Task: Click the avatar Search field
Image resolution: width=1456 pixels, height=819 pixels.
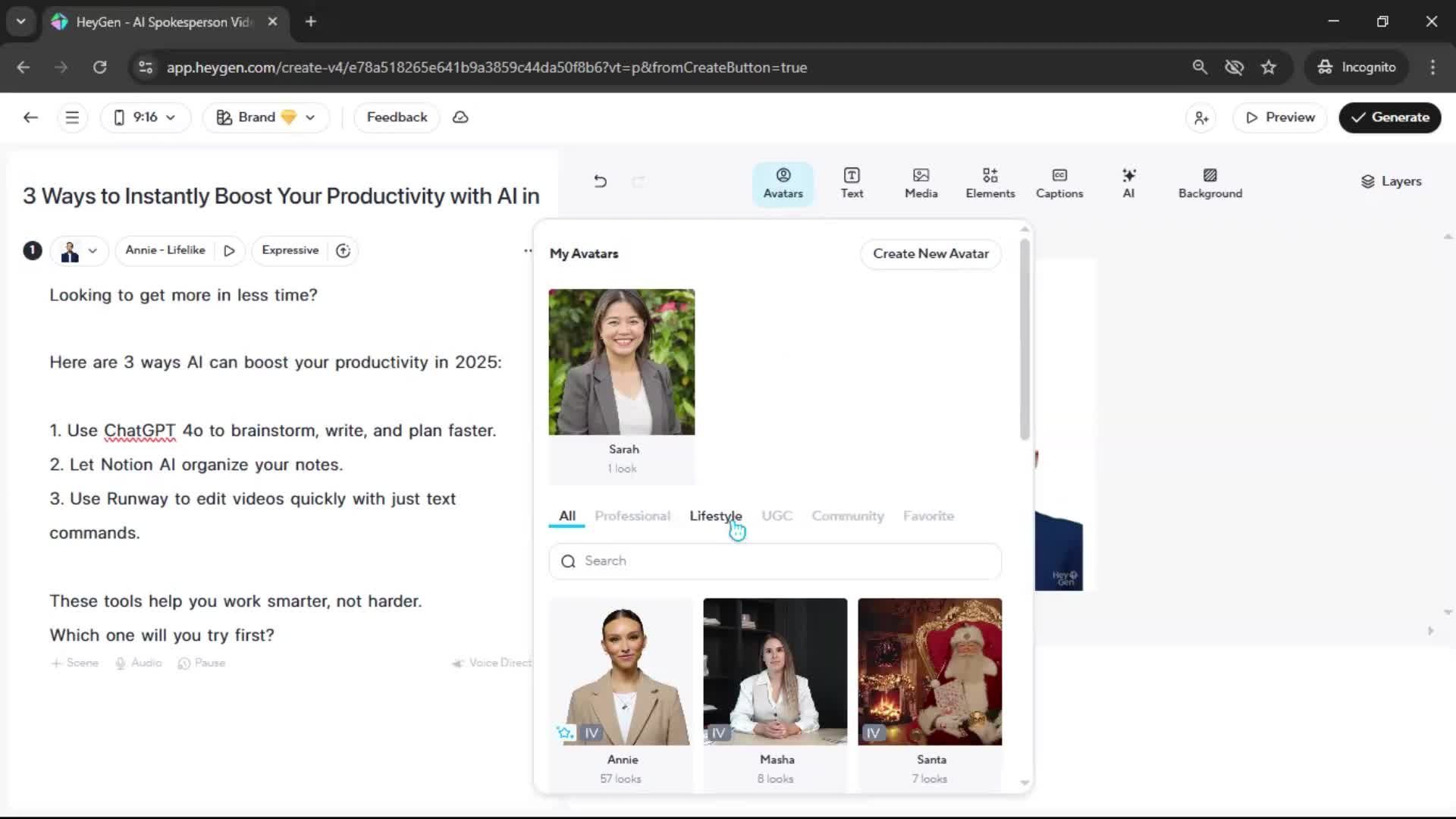Action: point(775,561)
